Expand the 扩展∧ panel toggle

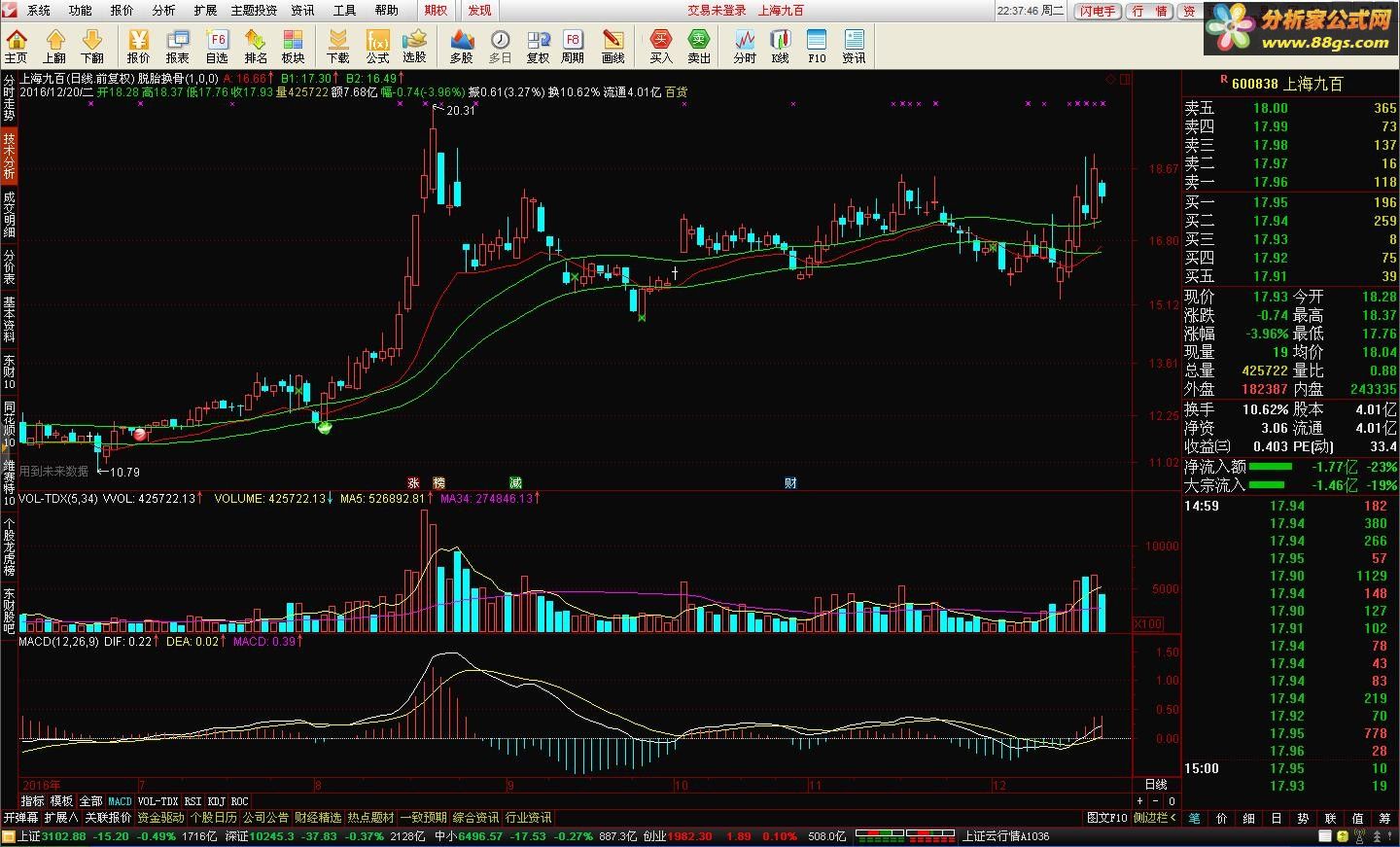[x=61, y=818]
